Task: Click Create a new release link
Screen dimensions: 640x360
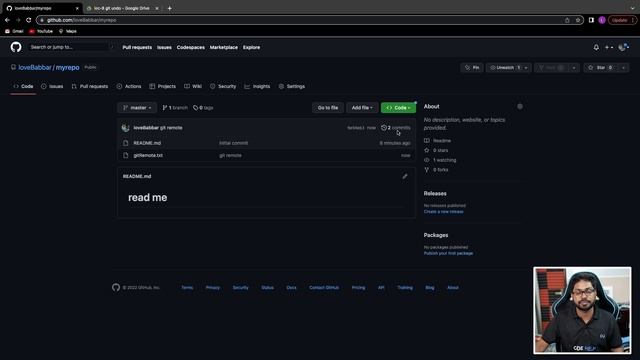Action: click(x=443, y=212)
